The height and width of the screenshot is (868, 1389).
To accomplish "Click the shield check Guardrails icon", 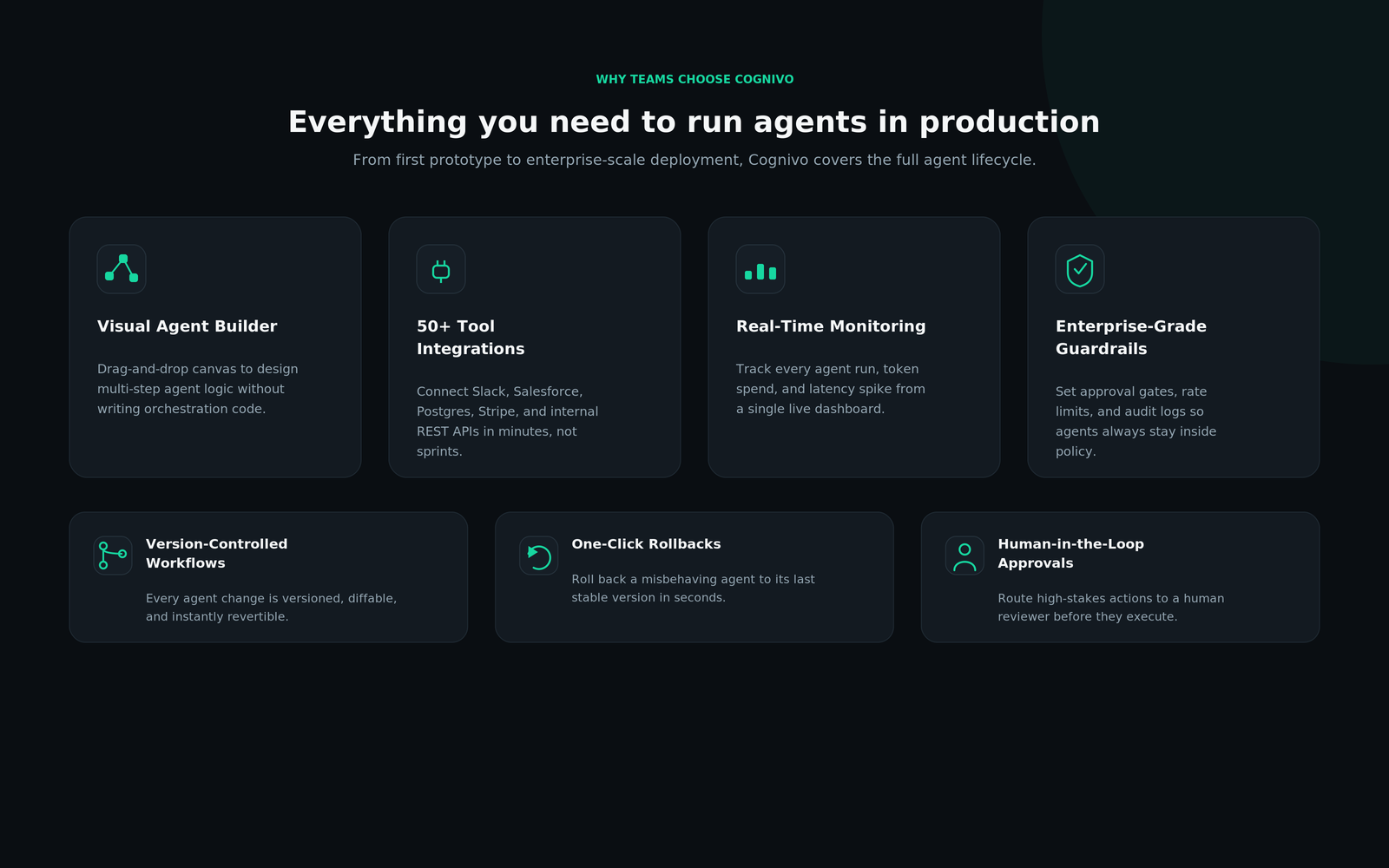I will click(x=1080, y=269).
